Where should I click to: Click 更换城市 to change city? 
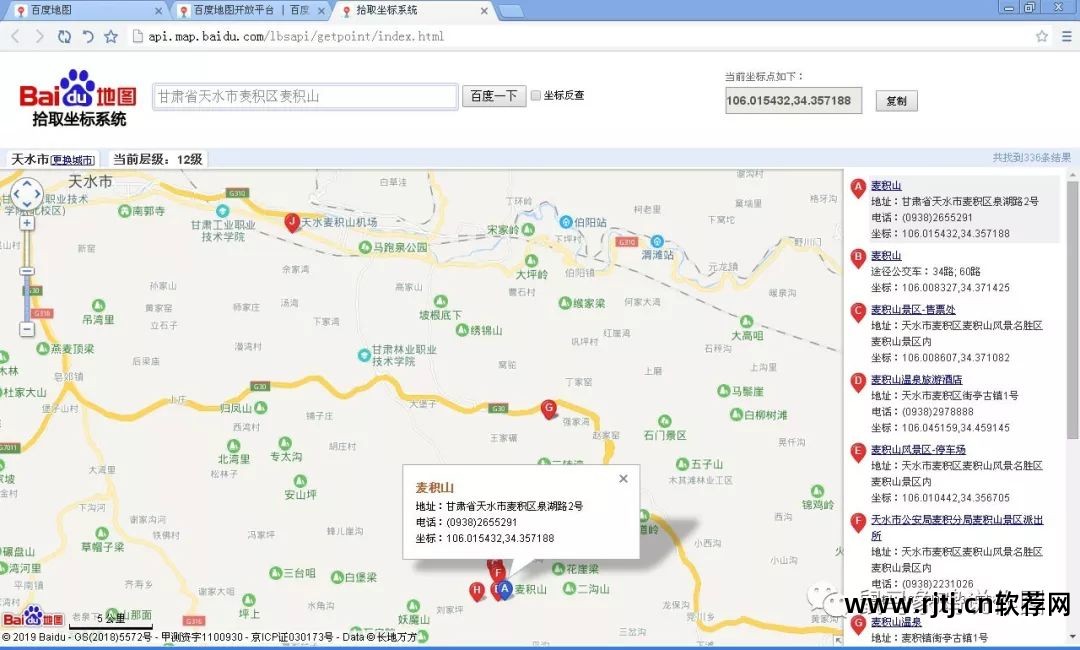click(x=73, y=160)
